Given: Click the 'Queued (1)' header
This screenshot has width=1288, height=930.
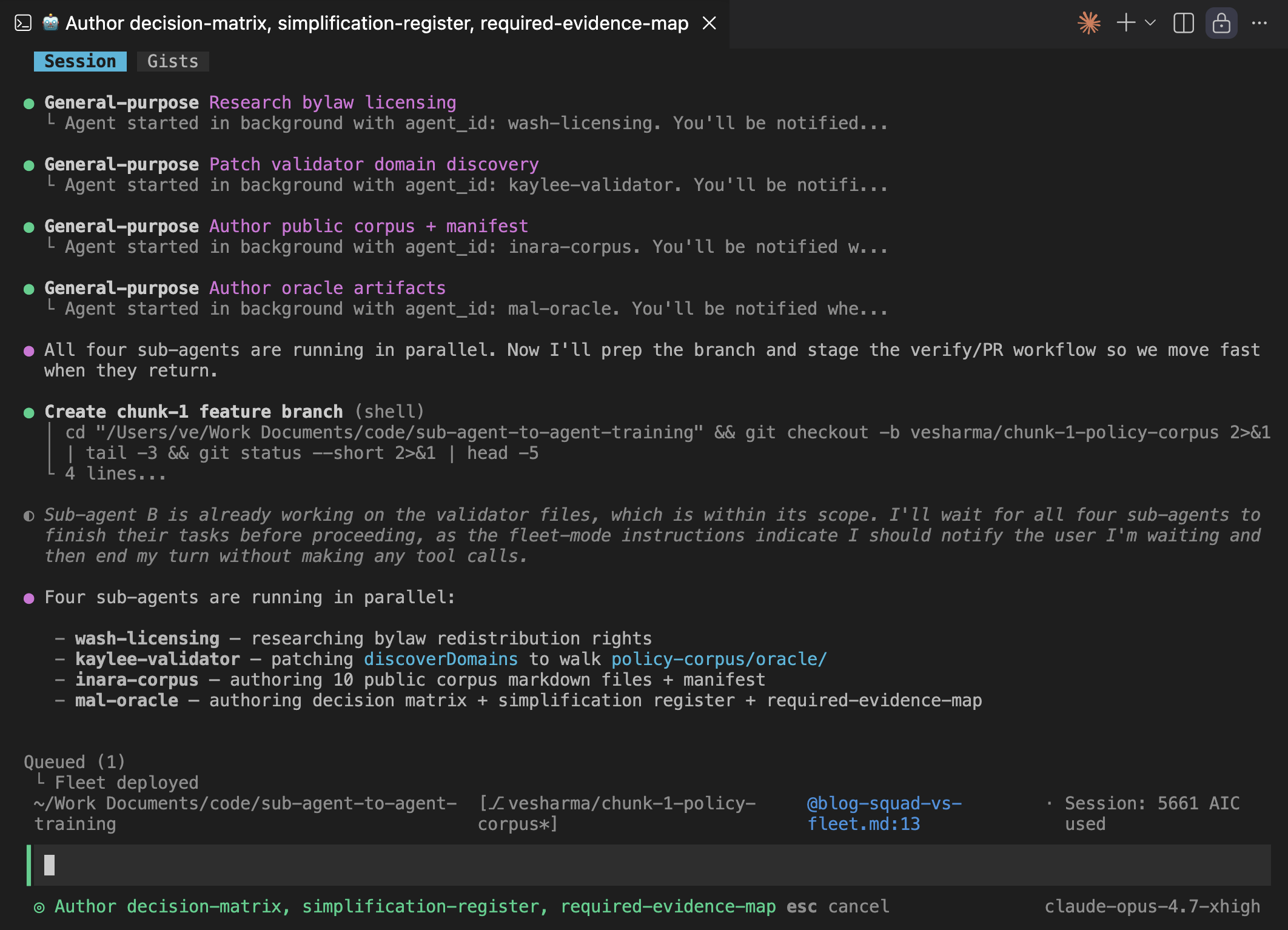Looking at the screenshot, I should (75, 762).
